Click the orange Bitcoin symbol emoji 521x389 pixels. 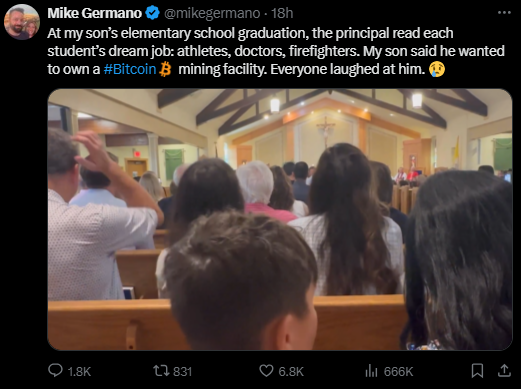pyautogui.click(x=165, y=70)
